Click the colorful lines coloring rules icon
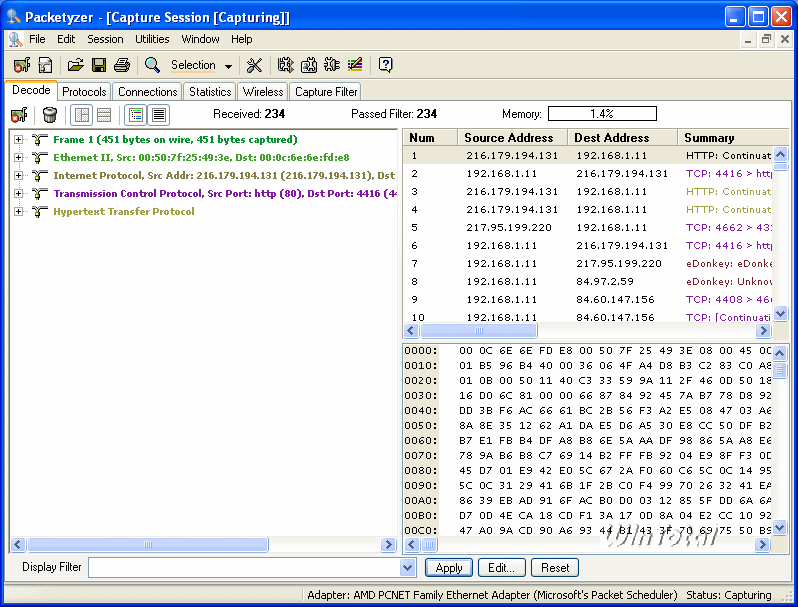Viewport: 798px width, 607px height. tap(354, 66)
